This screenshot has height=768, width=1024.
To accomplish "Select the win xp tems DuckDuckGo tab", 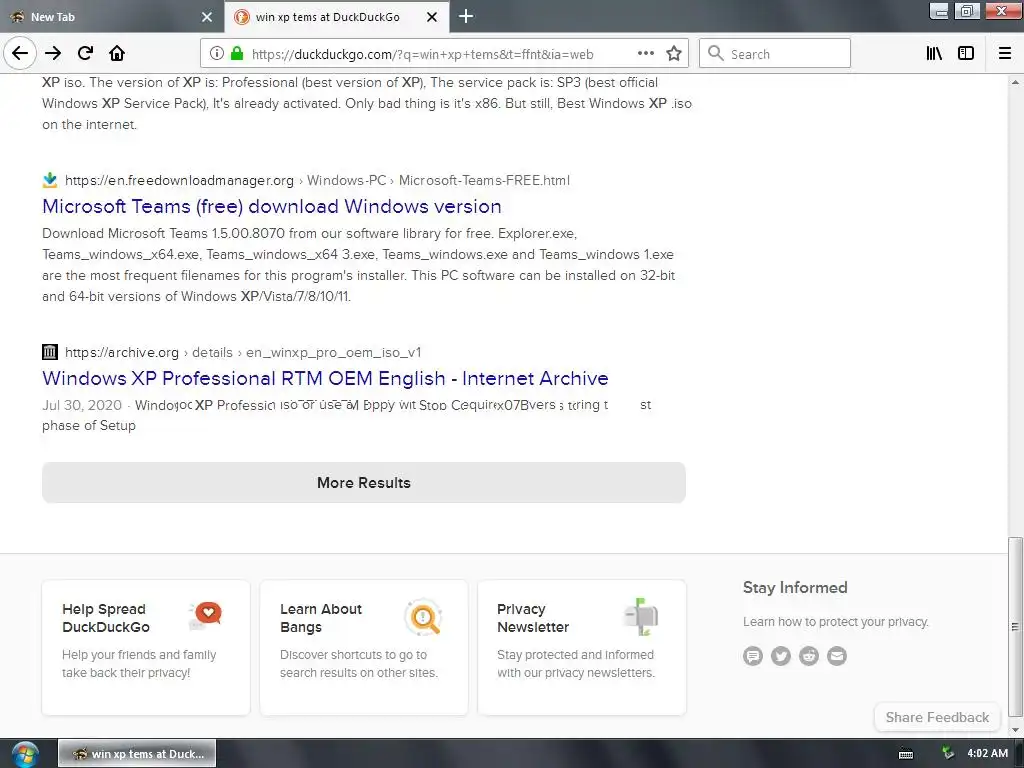I will 336,17.
